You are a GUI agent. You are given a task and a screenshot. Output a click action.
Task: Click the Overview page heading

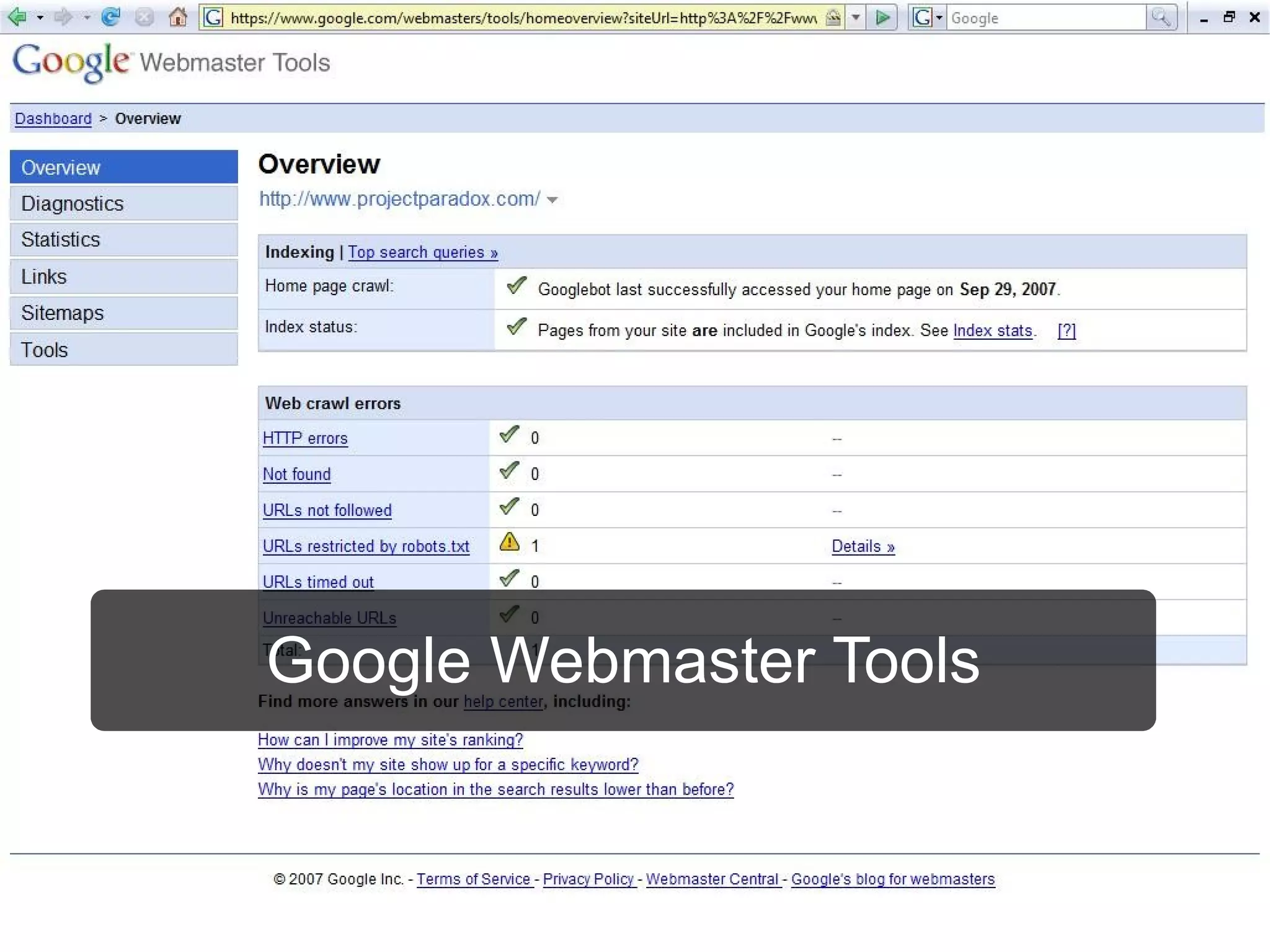319,164
